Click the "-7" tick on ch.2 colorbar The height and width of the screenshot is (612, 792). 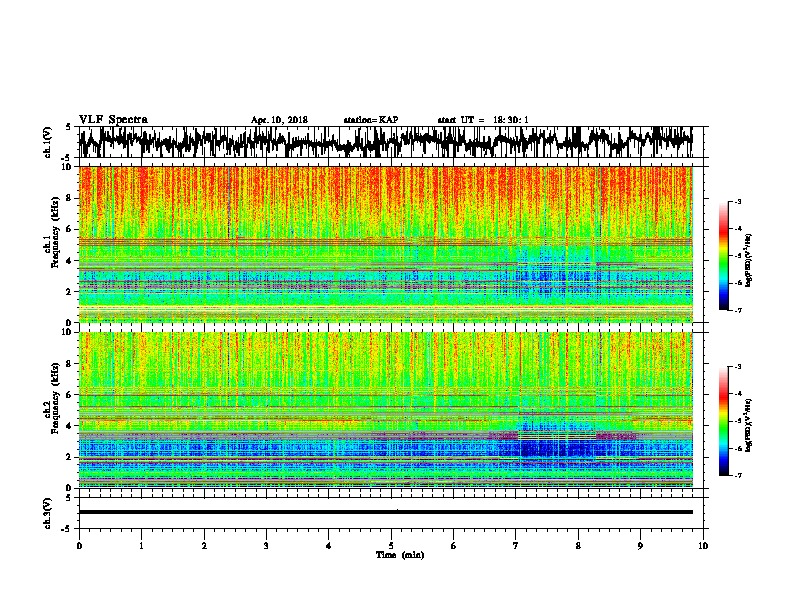click(737, 475)
